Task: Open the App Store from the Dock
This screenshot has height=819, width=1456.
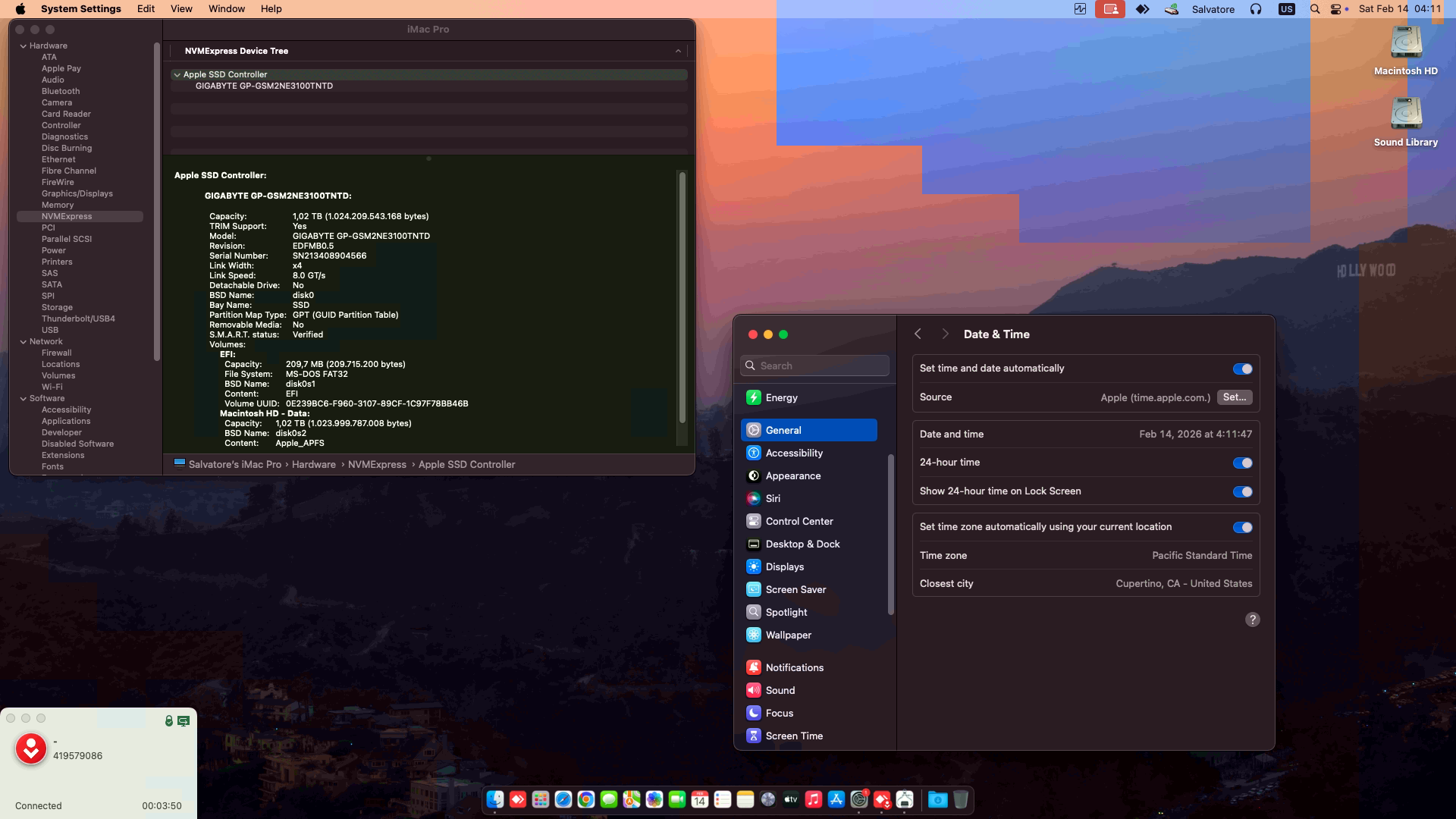Action: pyautogui.click(x=836, y=799)
